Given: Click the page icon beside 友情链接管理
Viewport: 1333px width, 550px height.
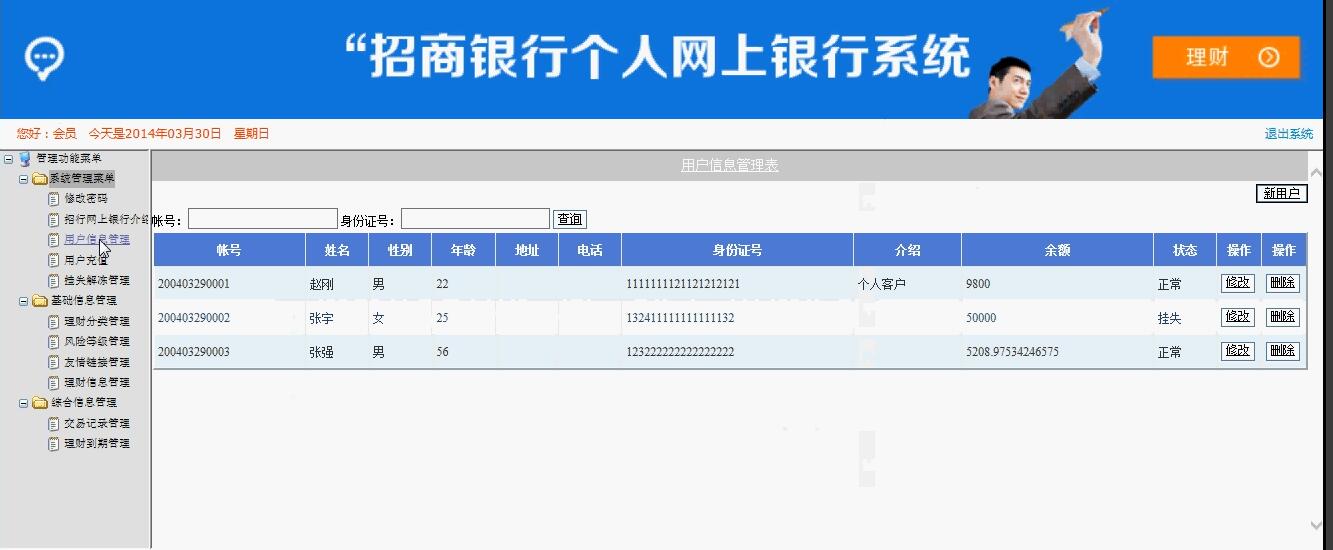Looking at the screenshot, I should point(54,362).
